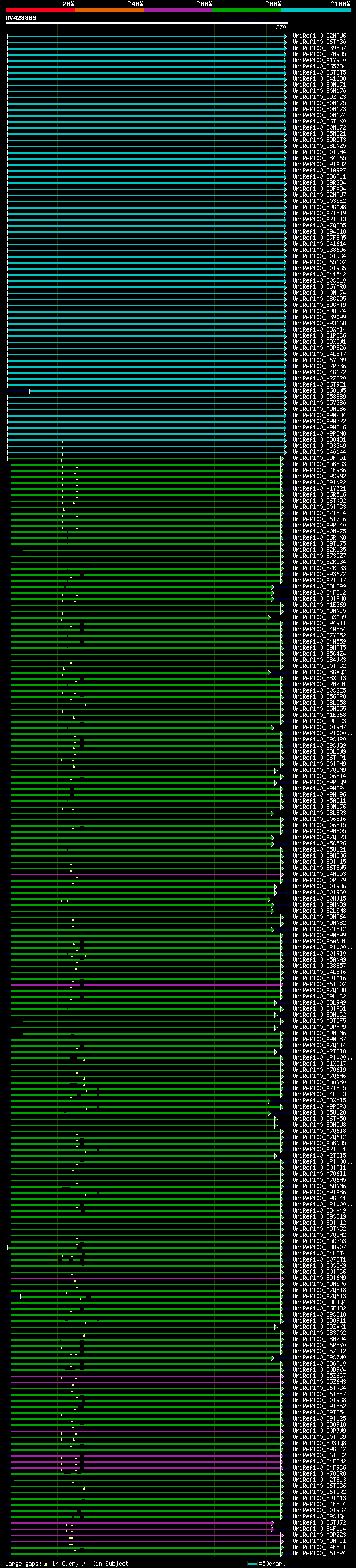Select hit label UniRef100_B9GMW8
The height and width of the screenshot is (1568, 356).
pyautogui.click(x=319, y=207)
